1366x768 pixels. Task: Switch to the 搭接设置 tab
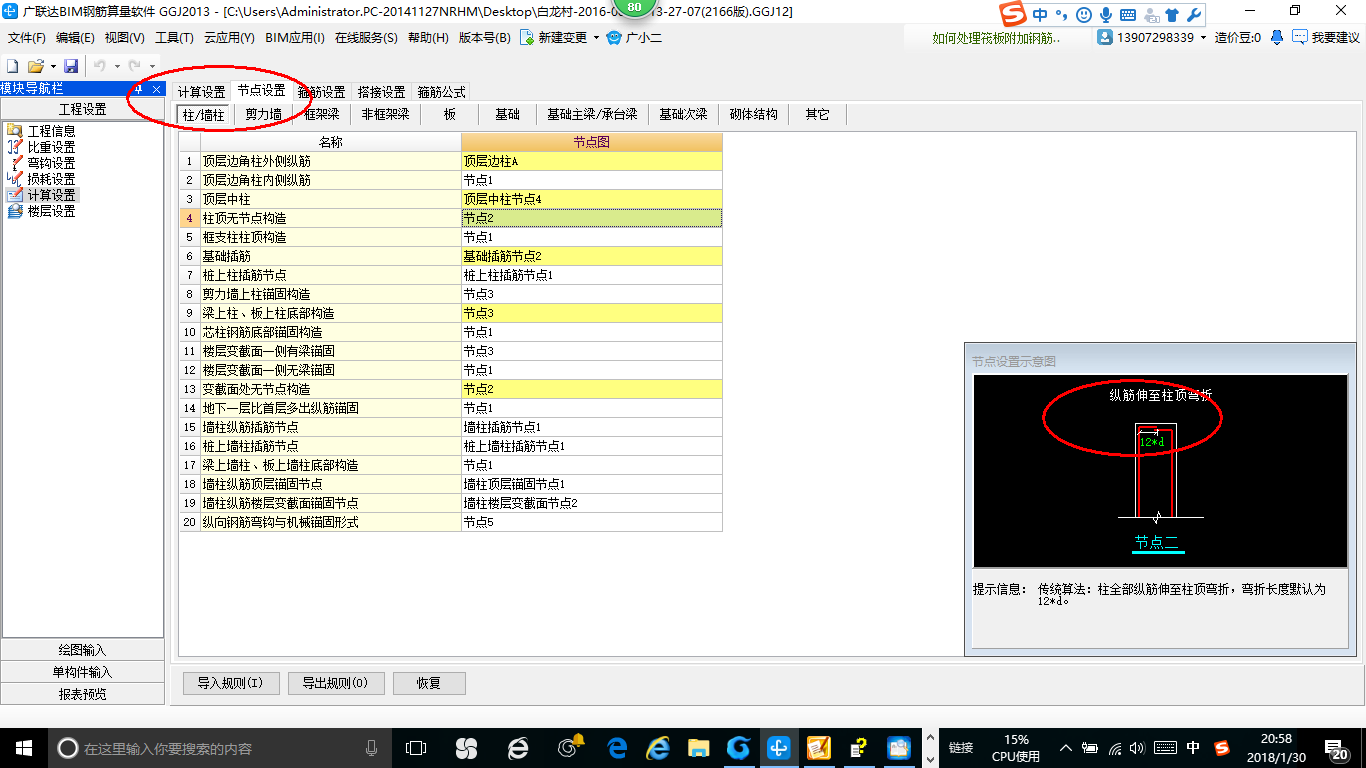(x=381, y=92)
